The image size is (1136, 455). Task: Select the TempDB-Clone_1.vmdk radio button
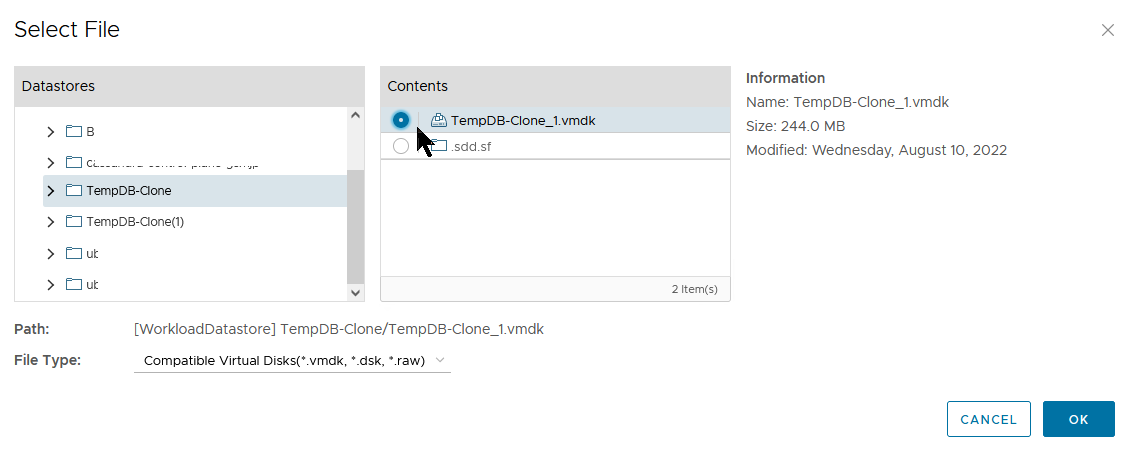[x=401, y=120]
